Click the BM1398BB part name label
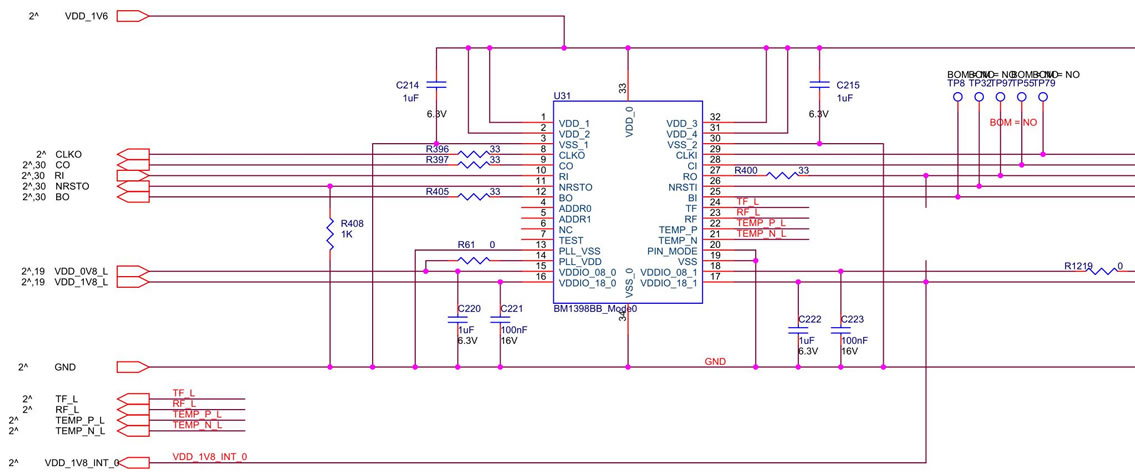Screen dimensions: 1135x473 [x=594, y=309]
